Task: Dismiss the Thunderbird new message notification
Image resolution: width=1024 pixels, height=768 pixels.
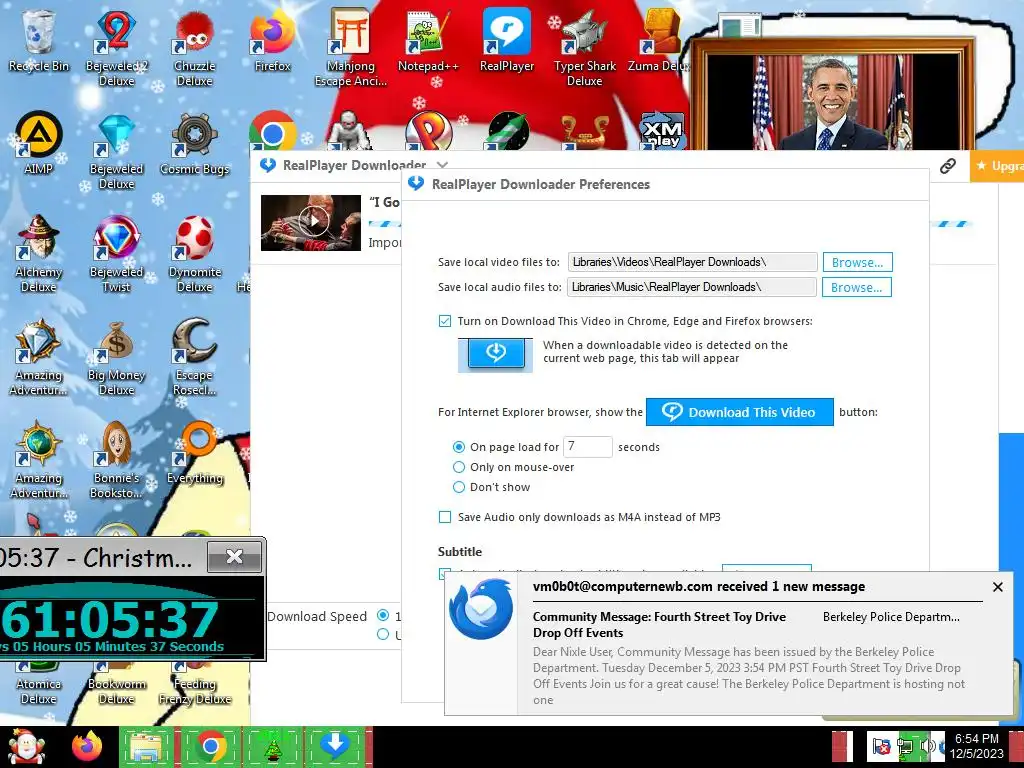Action: [x=997, y=587]
